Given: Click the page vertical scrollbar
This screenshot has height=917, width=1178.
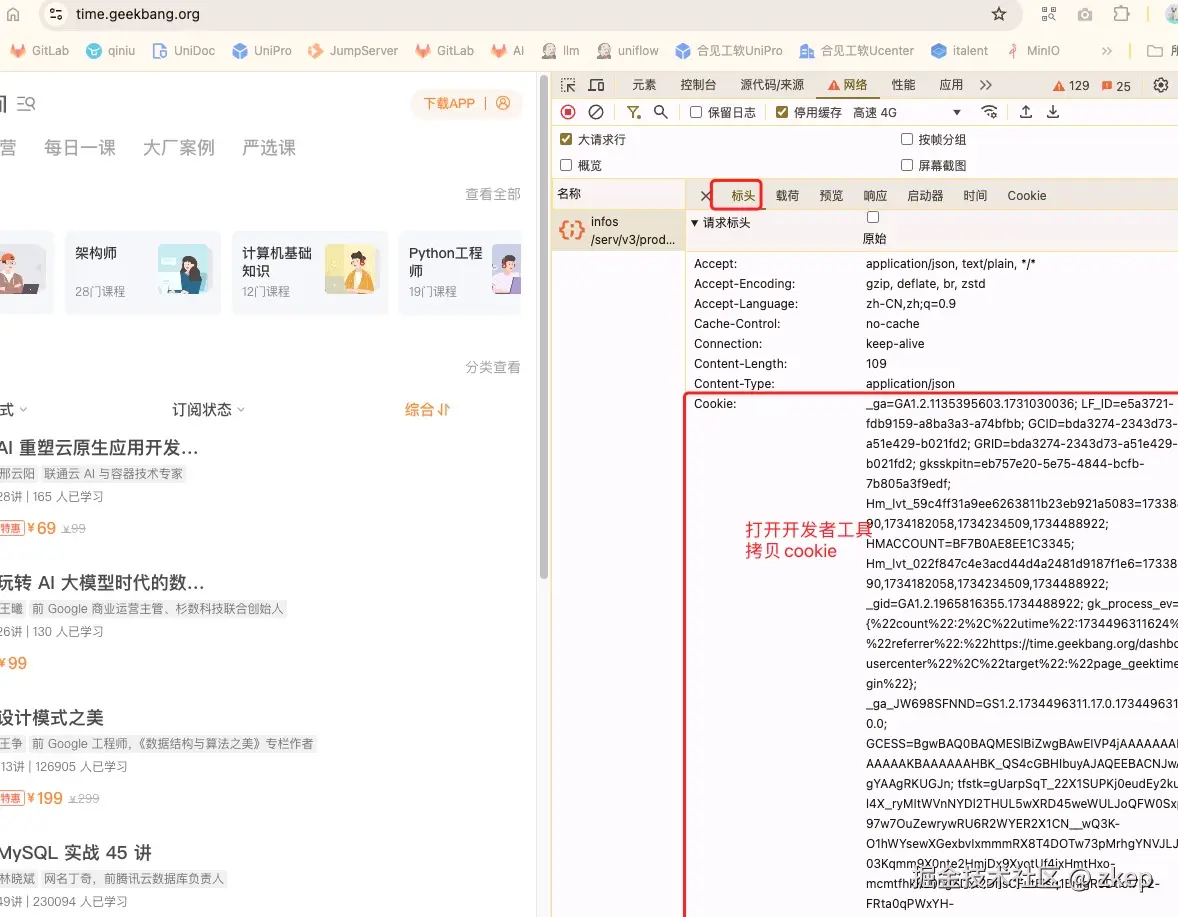Looking at the screenshot, I should pos(544,326).
